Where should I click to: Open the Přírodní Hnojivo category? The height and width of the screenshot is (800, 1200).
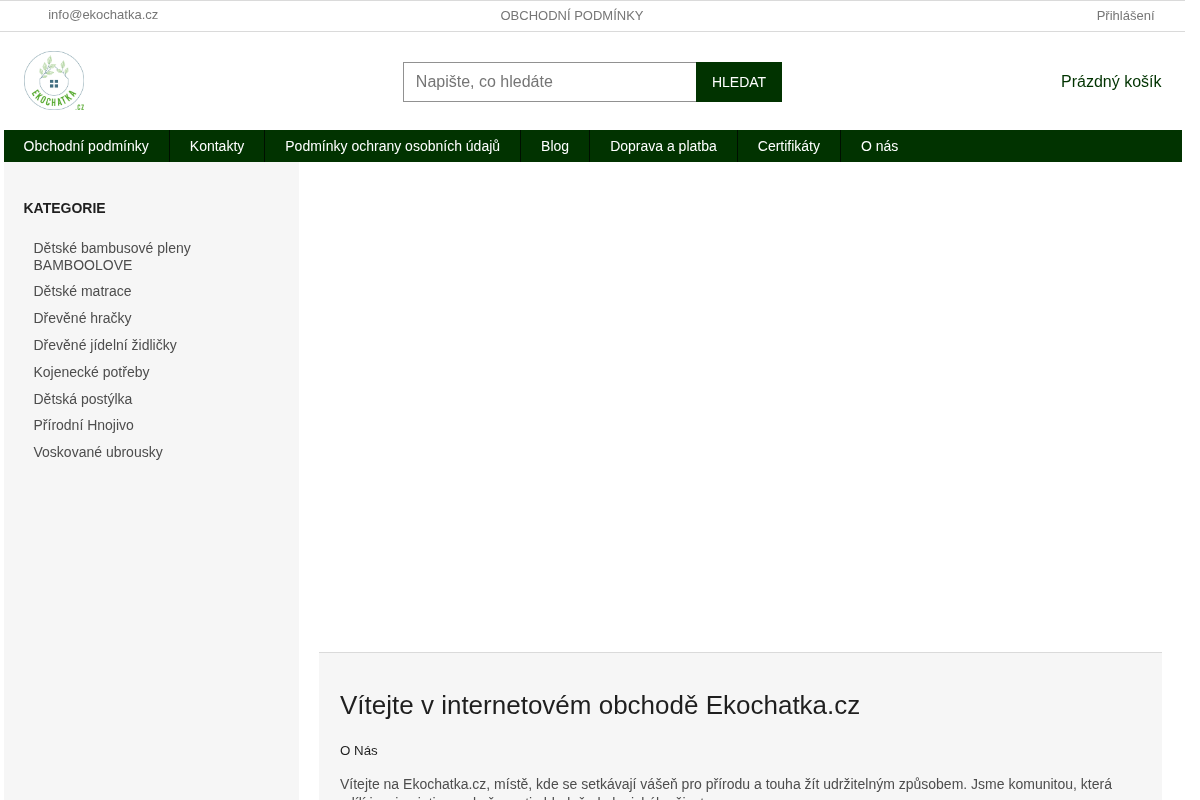(83, 425)
